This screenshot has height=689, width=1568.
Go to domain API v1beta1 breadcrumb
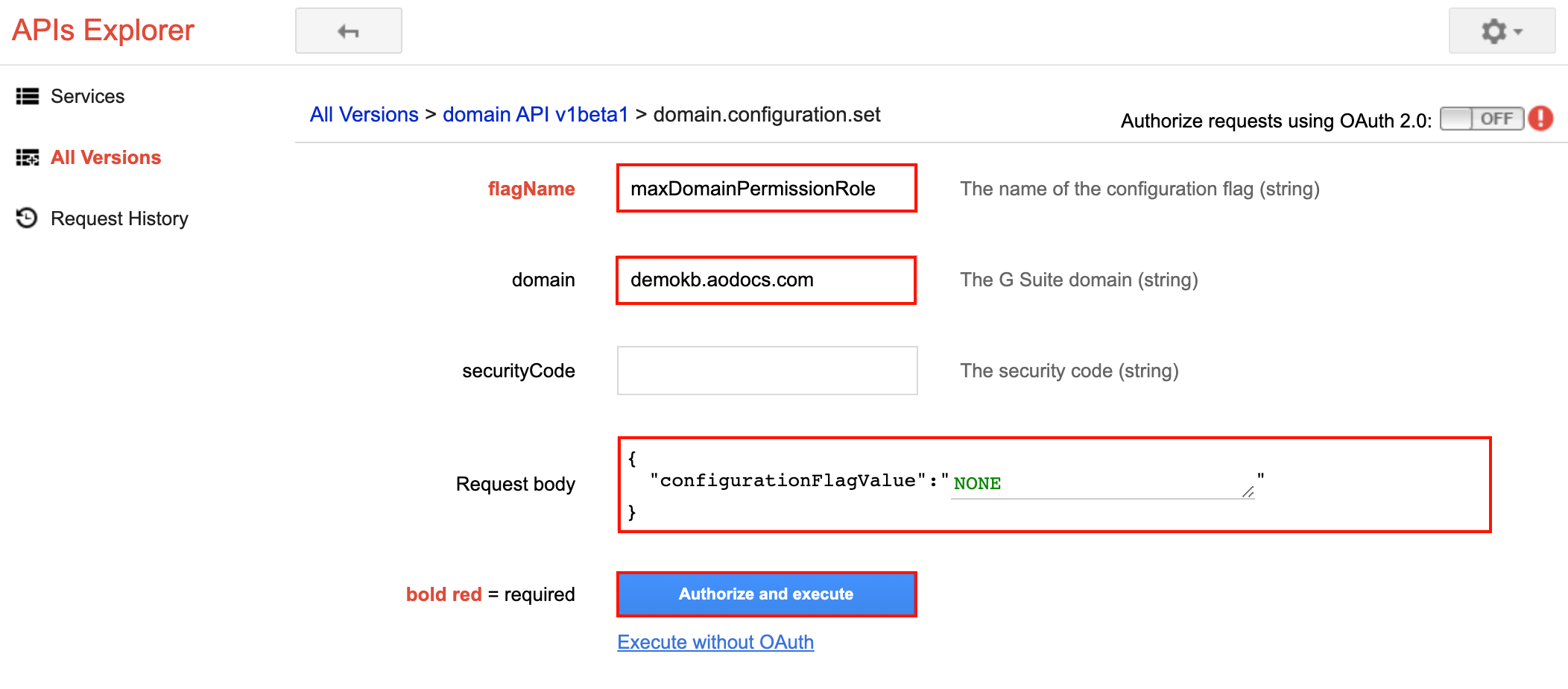pyautogui.click(x=535, y=114)
